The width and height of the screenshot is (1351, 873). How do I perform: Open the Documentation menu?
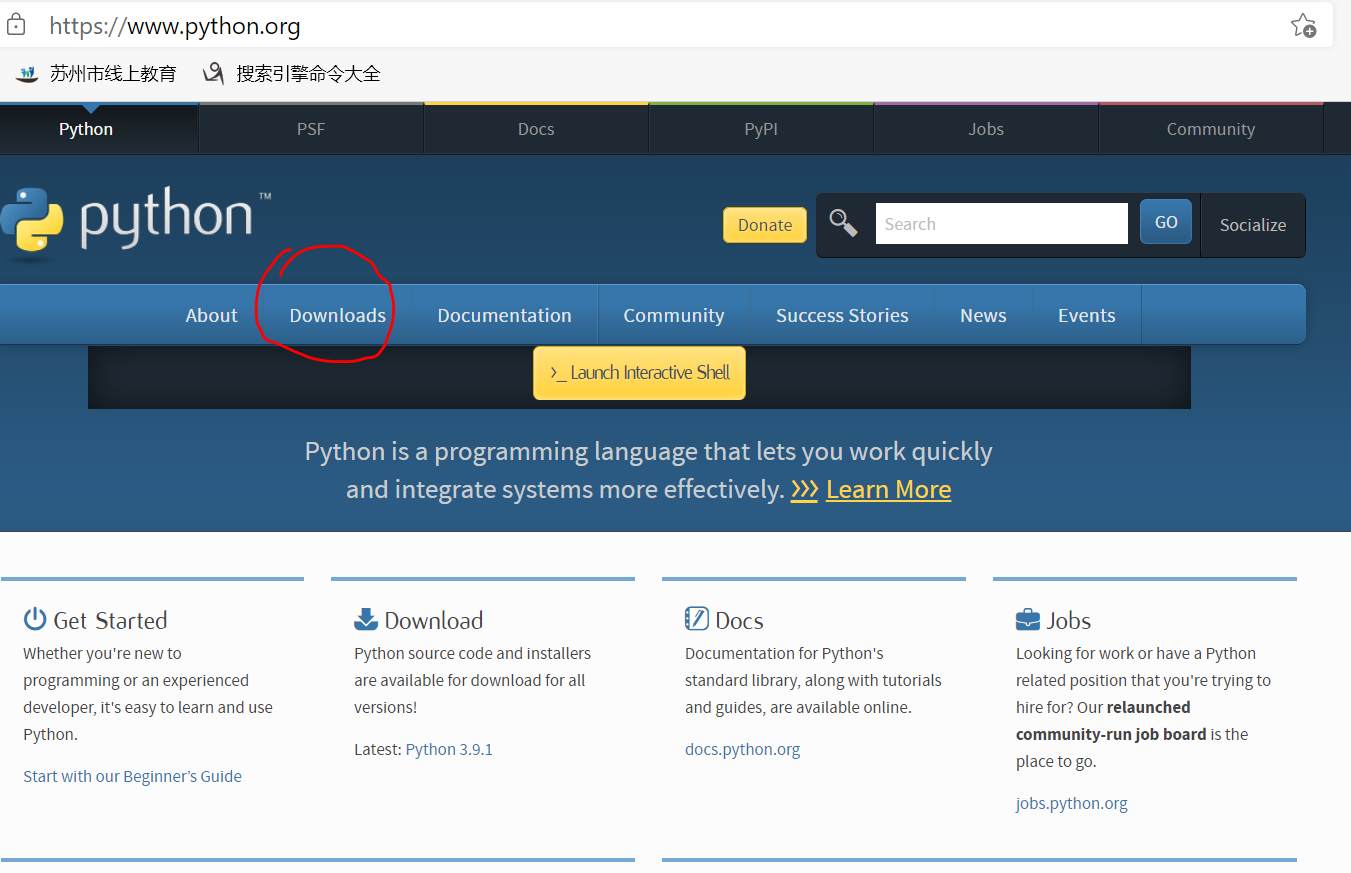pyautogui.click(x=505, y=315)
